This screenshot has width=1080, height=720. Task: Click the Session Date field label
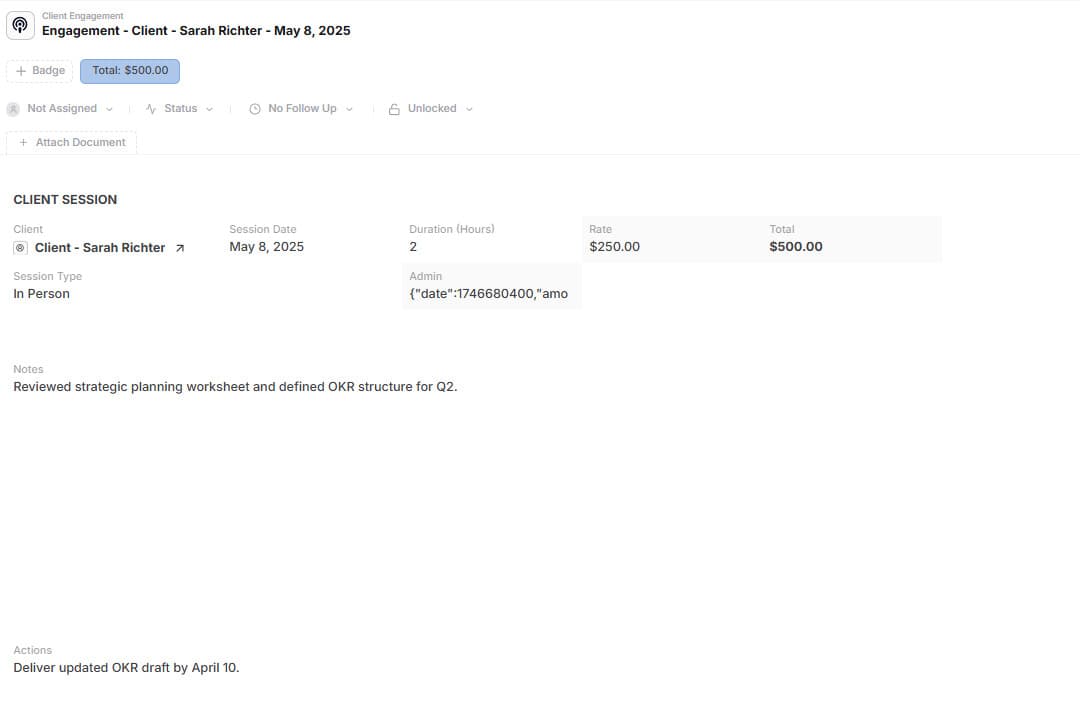(x=262, y=229)
